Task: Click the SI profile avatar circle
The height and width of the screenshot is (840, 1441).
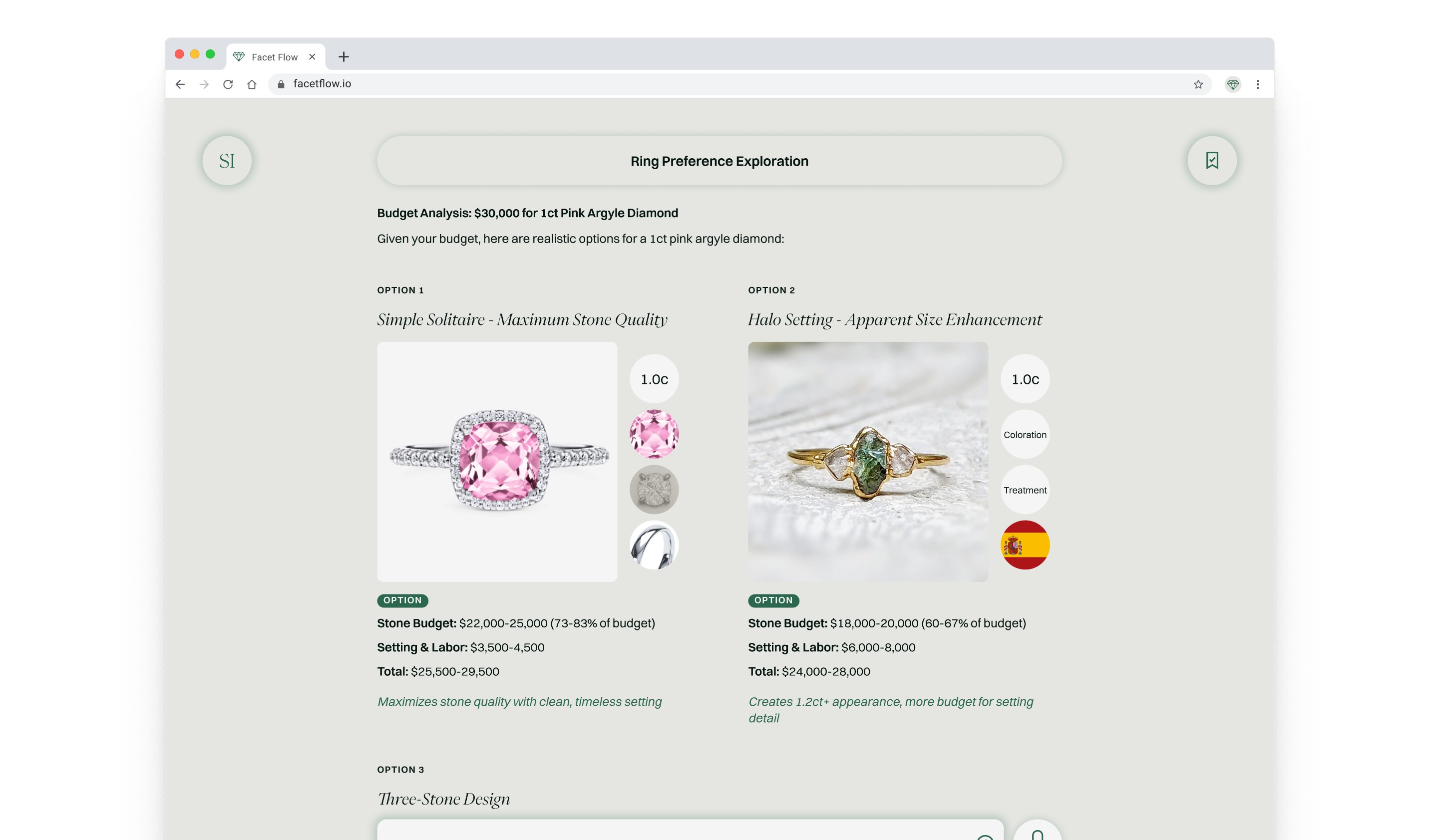Action: point(227,161)
